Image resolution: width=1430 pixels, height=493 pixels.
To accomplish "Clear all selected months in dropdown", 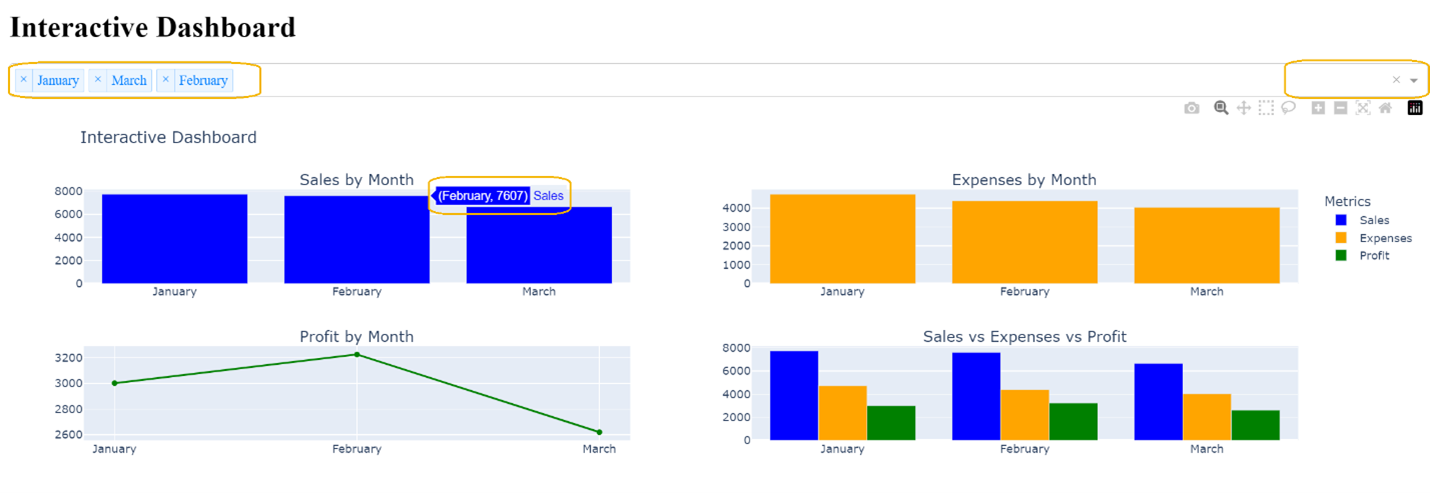I will tap(1396, 80).
